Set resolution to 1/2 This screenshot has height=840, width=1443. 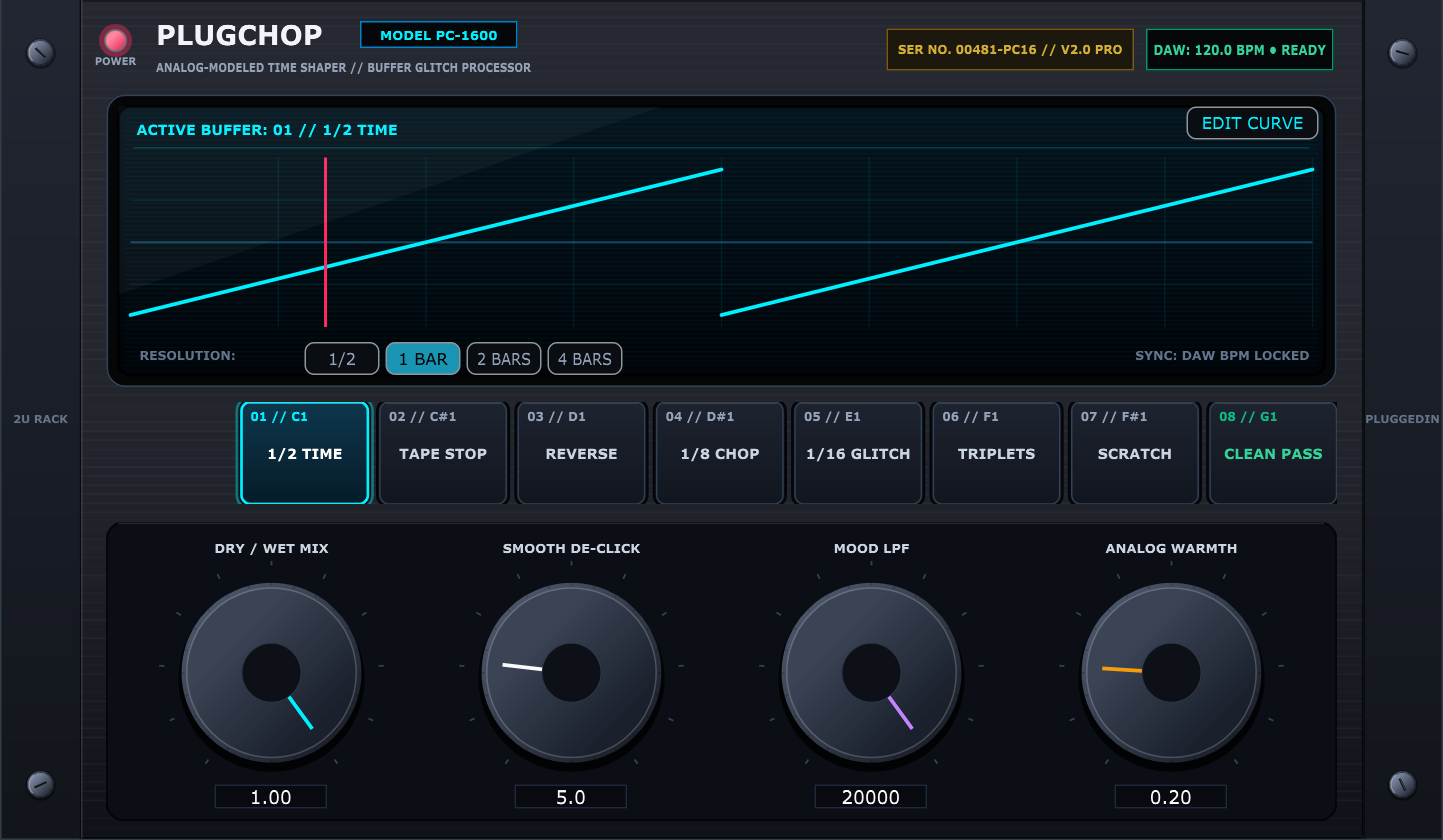tap(342, 359)
